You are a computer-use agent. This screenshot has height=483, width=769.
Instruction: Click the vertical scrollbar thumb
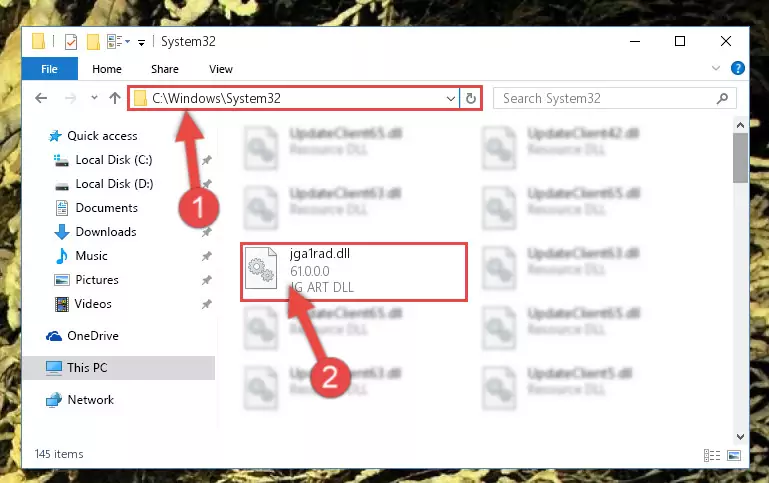pyautogui.click(x=740, y=157)
